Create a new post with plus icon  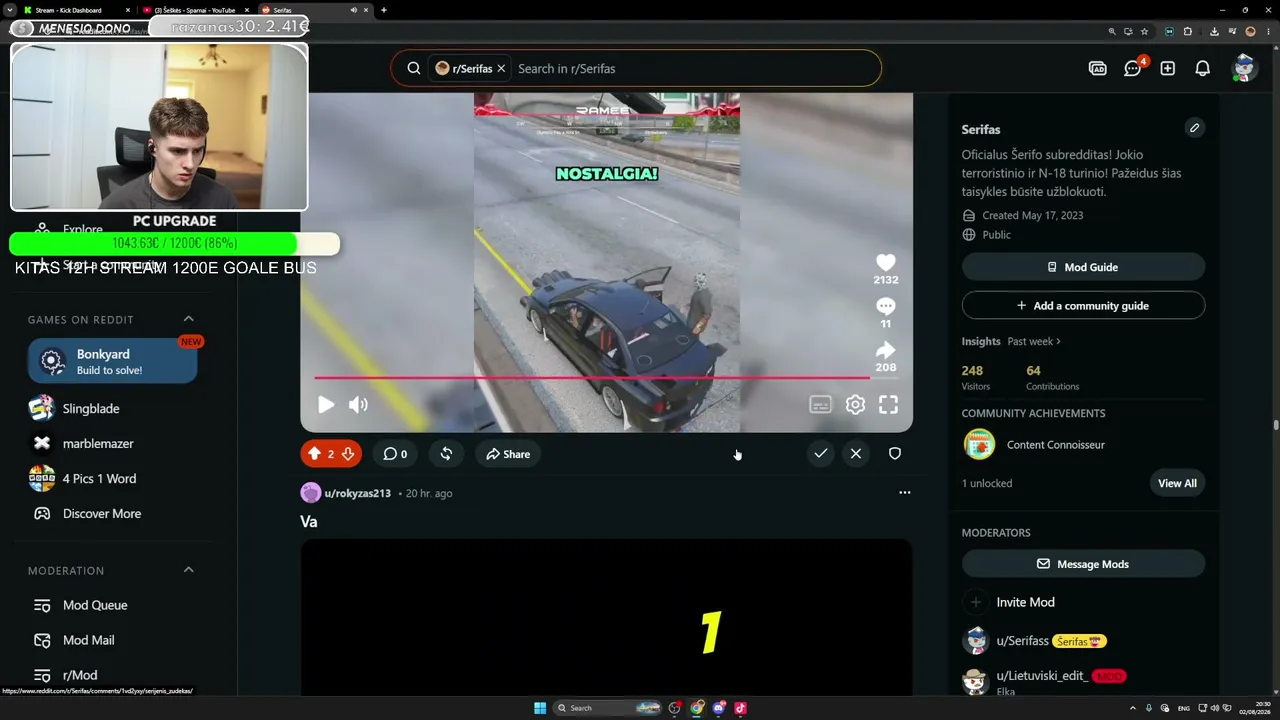[x=1167, y=69]
